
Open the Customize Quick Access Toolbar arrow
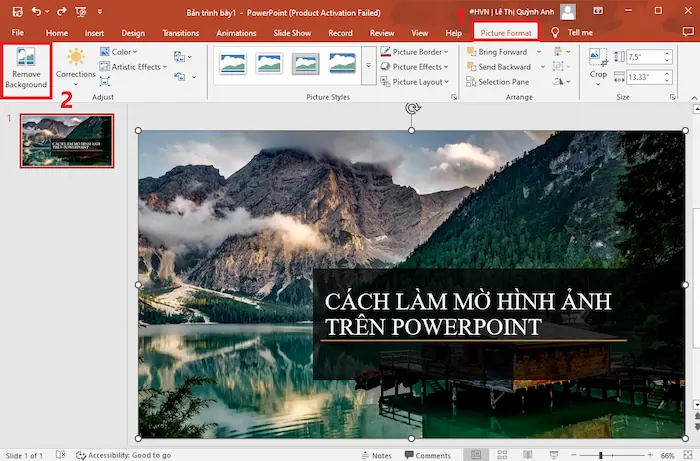[x=100, y=12]
